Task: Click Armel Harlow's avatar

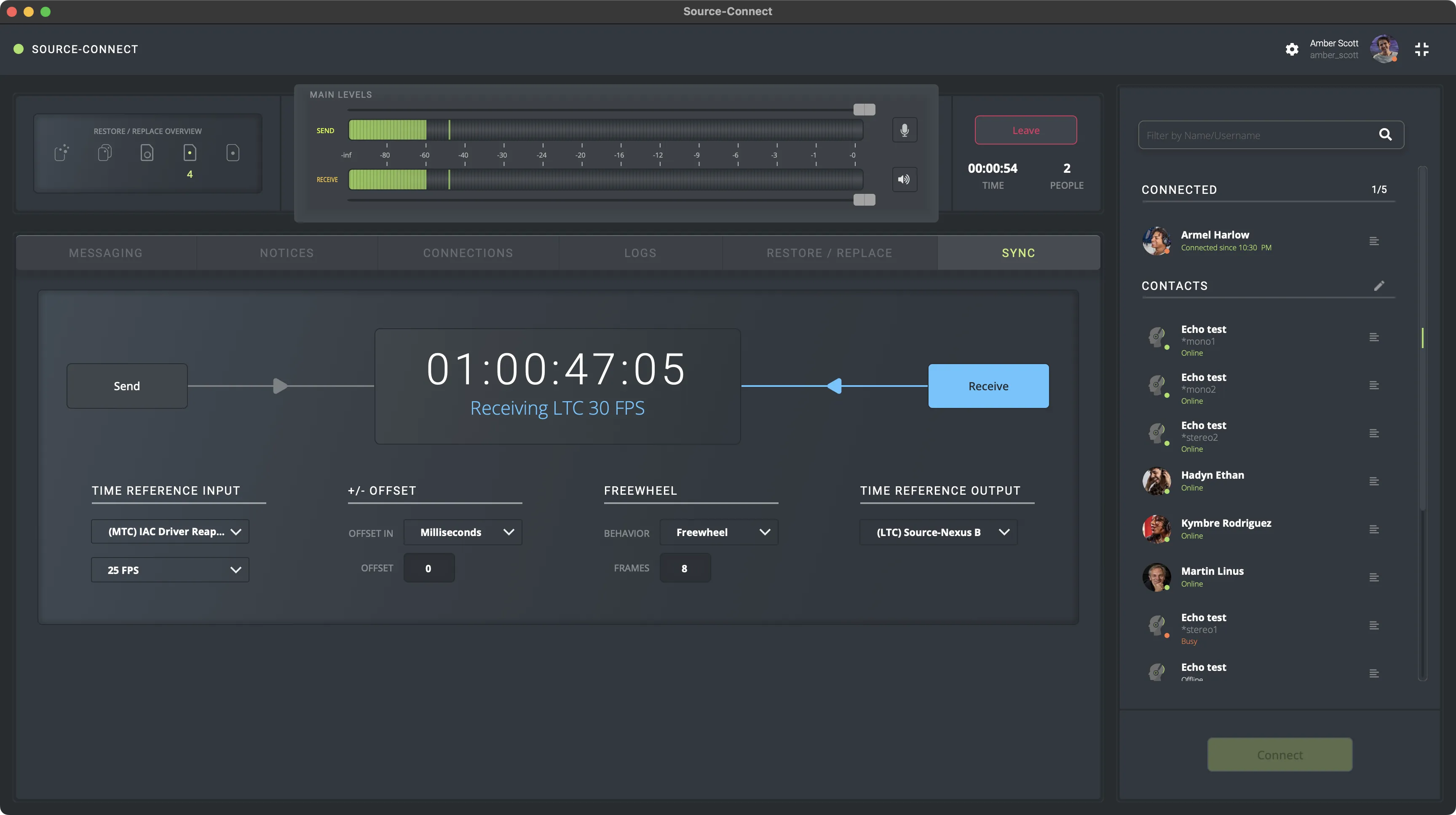Action: (x=1156, y=241)
